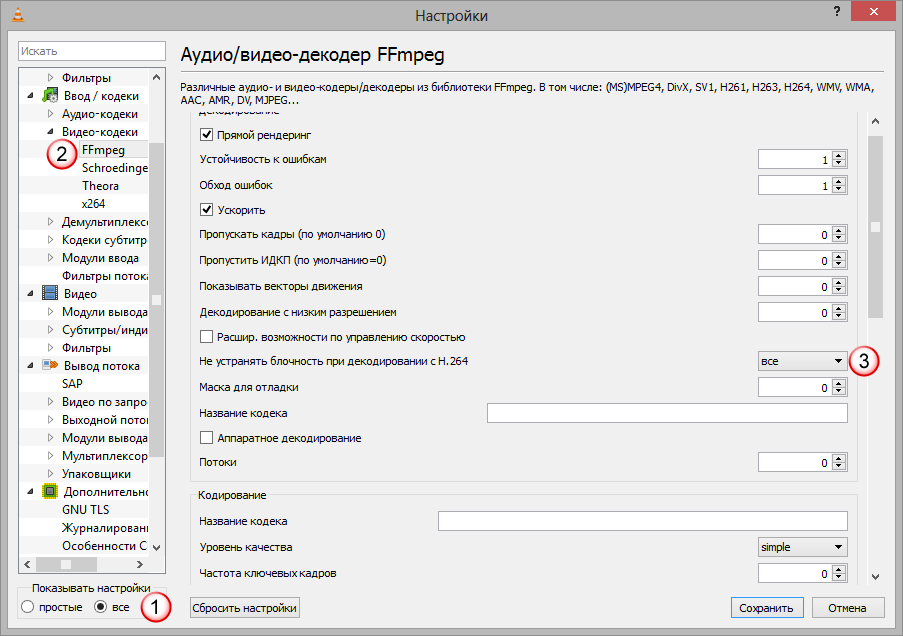Viewport: 903px width, 636px height.
Task: Click the Видео film strip icon
Action: pos(50,293)
